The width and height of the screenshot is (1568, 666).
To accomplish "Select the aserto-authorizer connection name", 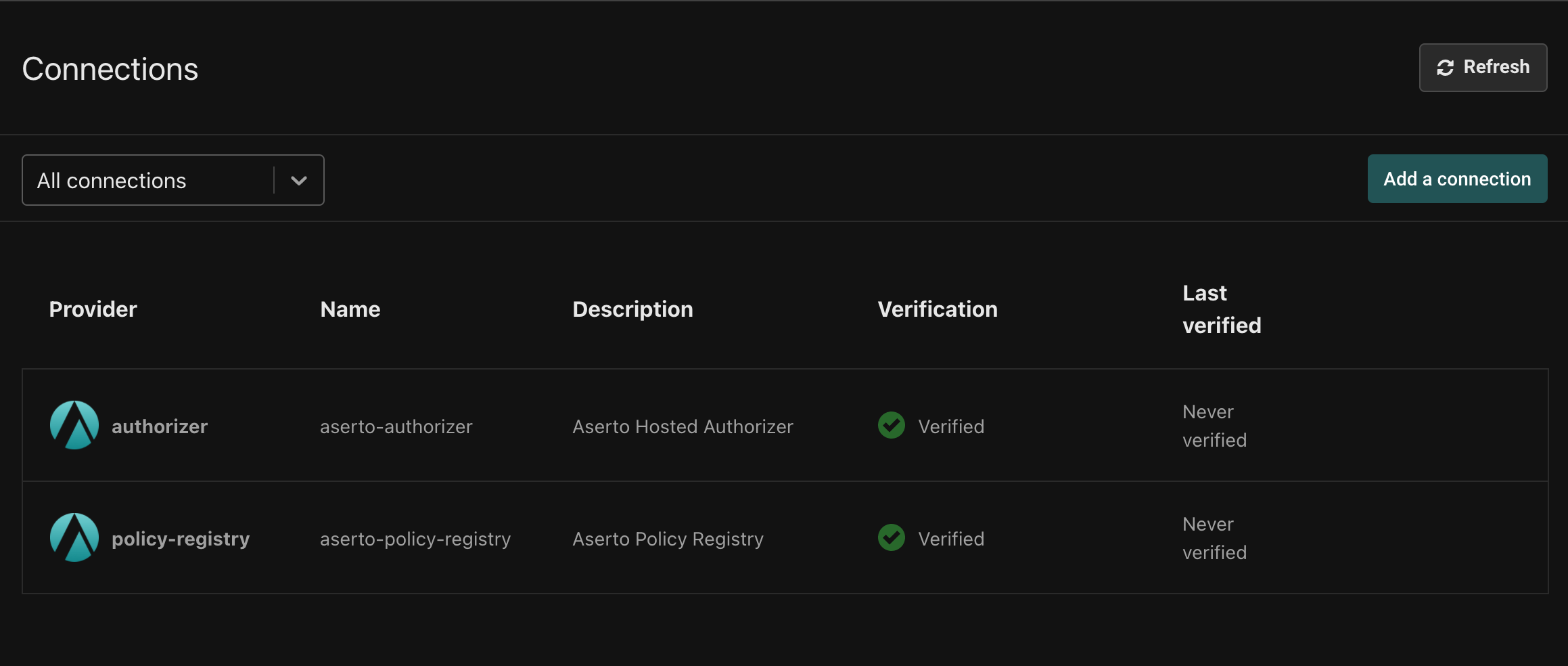I will pos(396,426).
